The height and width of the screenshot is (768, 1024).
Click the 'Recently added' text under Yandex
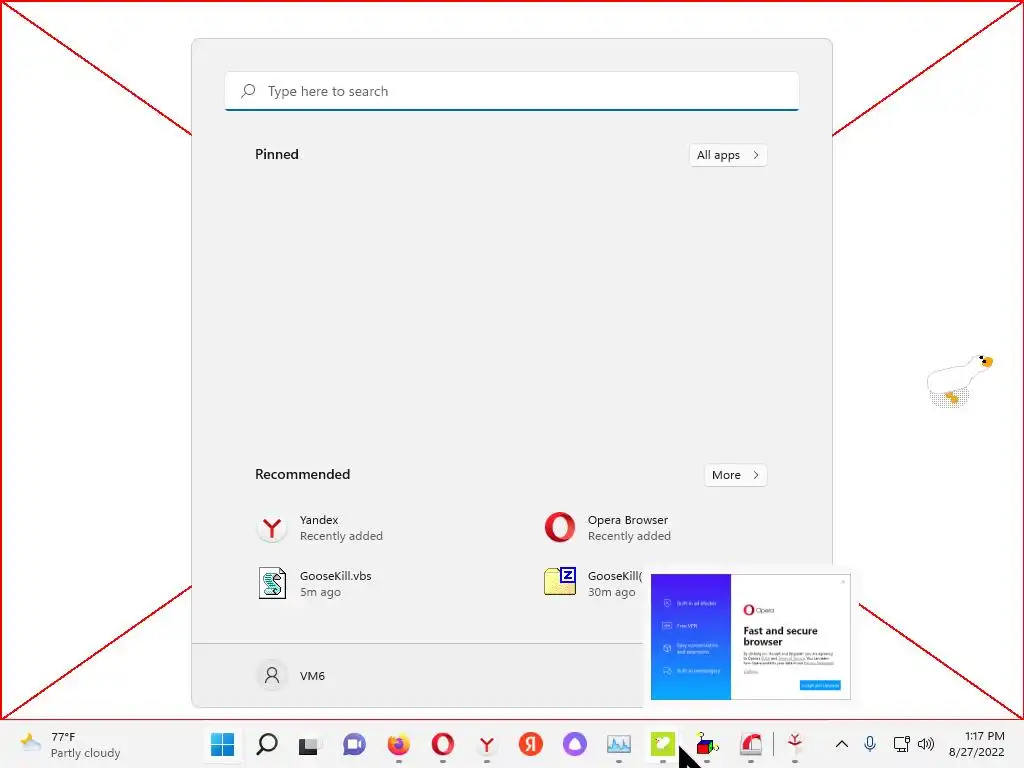tap(341, 536)
